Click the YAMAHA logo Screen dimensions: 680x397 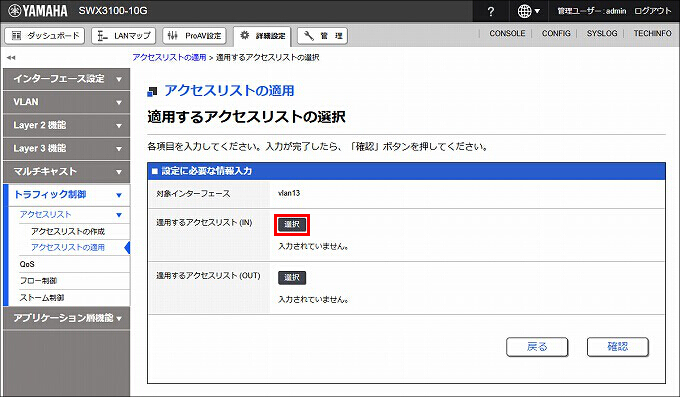(38, 11)
